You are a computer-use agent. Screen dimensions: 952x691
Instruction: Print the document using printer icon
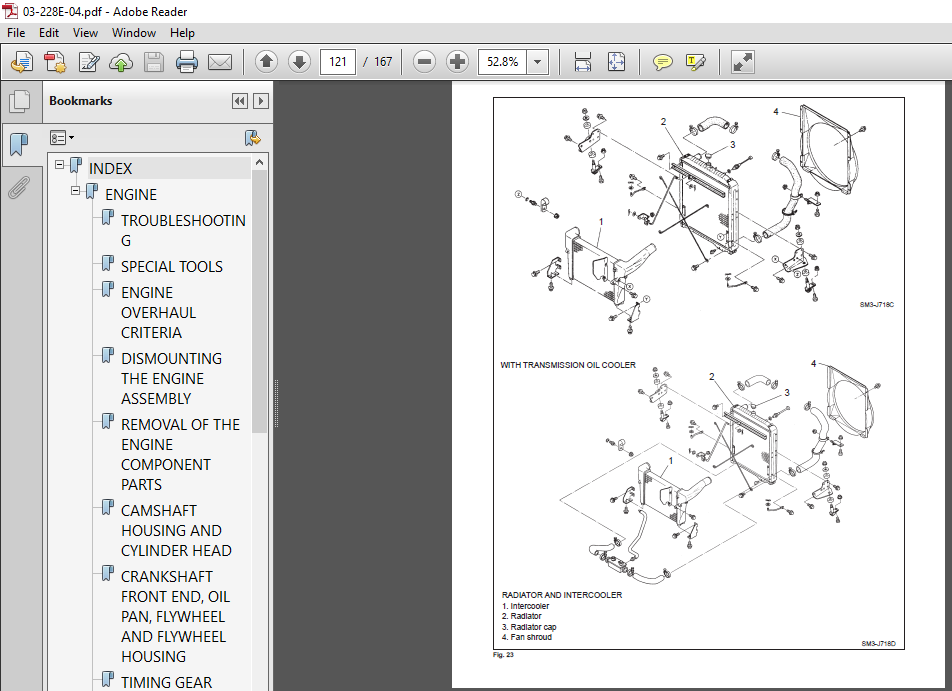186,62
